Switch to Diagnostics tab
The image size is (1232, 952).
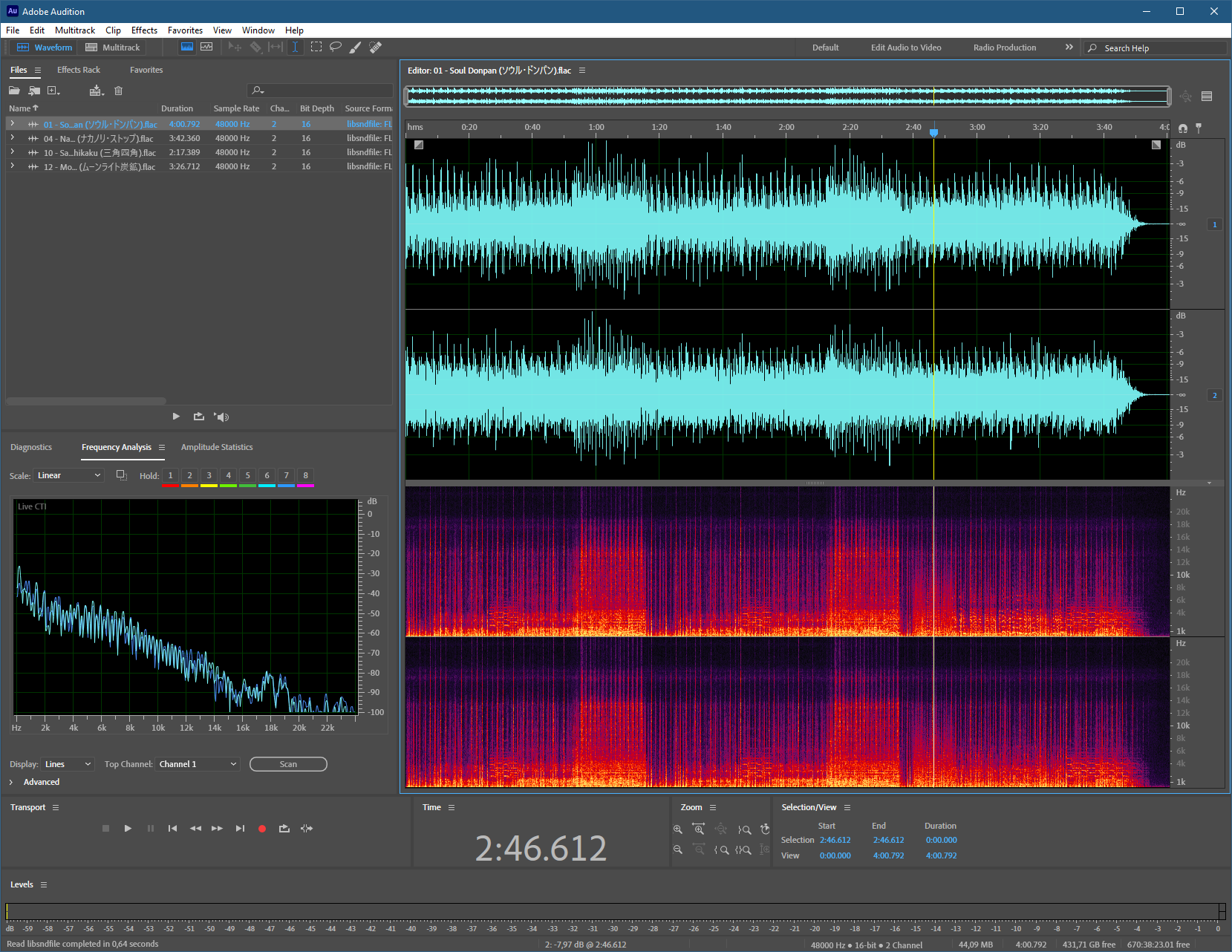[x=31, y=447]
